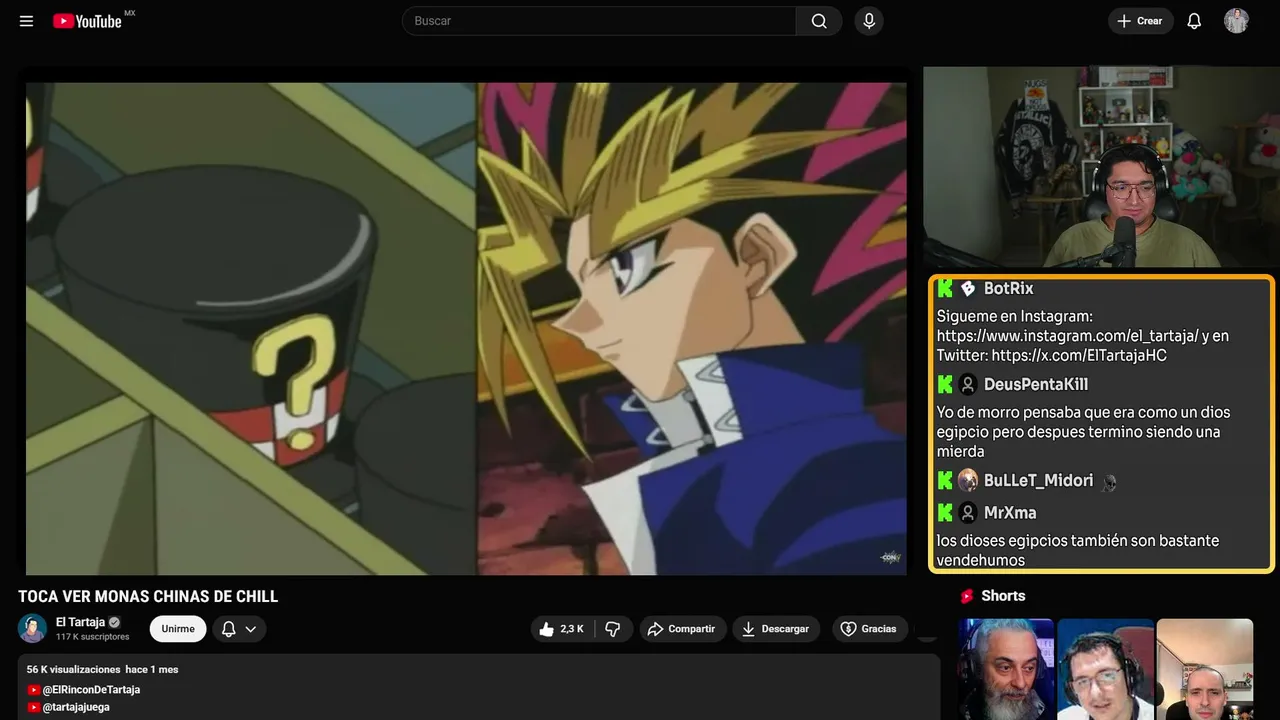The height and width of the screenshot is (720, 1280).
Task: Click the "DeusPentaKill" username in chat
Action: tap(1036, 385)
